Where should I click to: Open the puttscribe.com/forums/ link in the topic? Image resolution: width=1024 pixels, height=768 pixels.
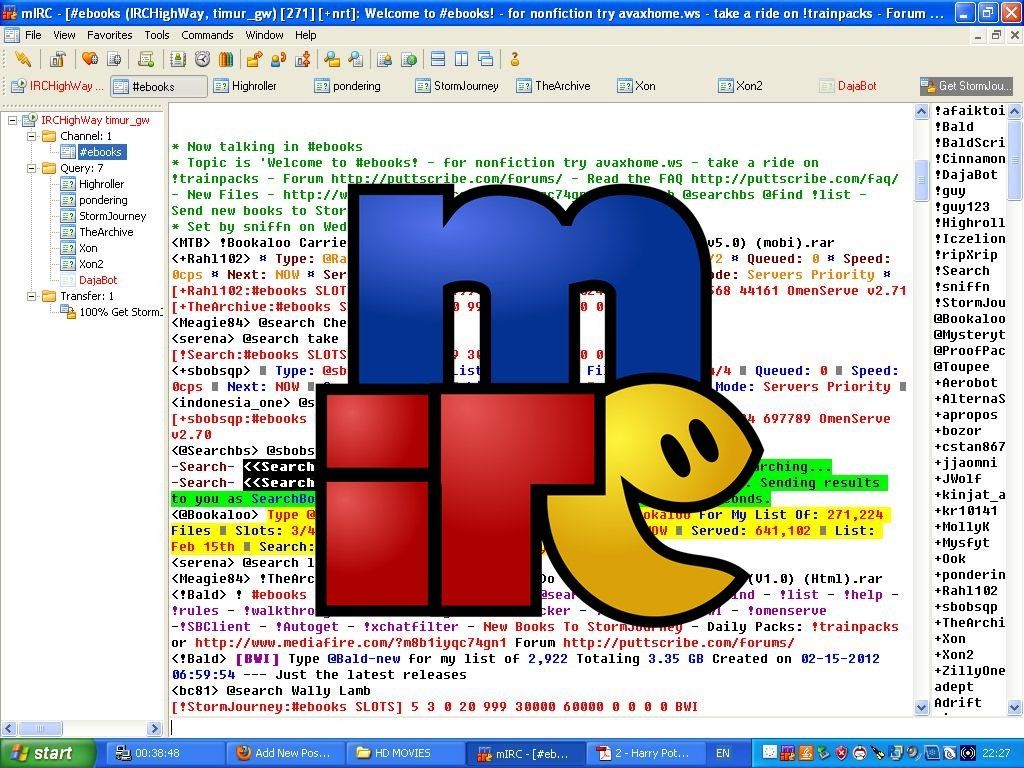click(447, 179)
